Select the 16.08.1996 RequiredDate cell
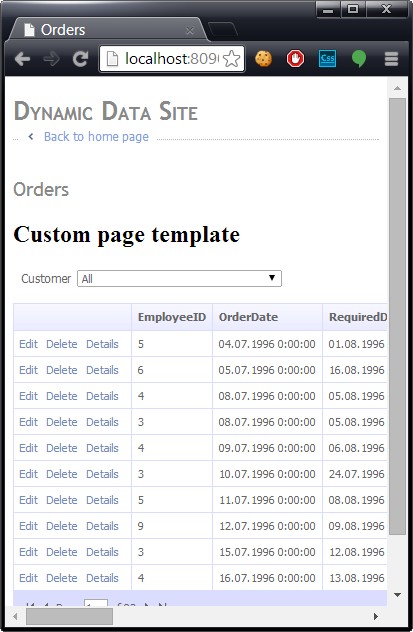The height and width of the screenshot is (632, 413). pyautogui.click(x=355, y=370)
